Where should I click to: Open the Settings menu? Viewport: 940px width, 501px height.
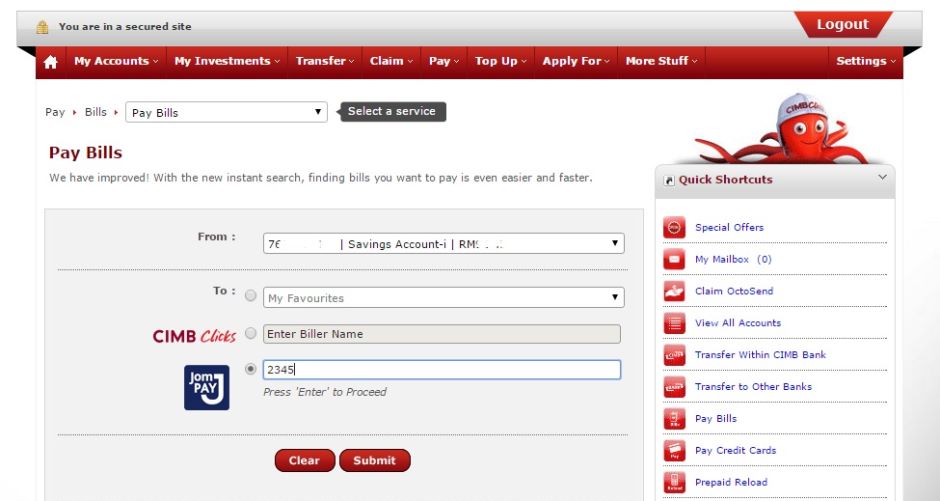[866, 61]
